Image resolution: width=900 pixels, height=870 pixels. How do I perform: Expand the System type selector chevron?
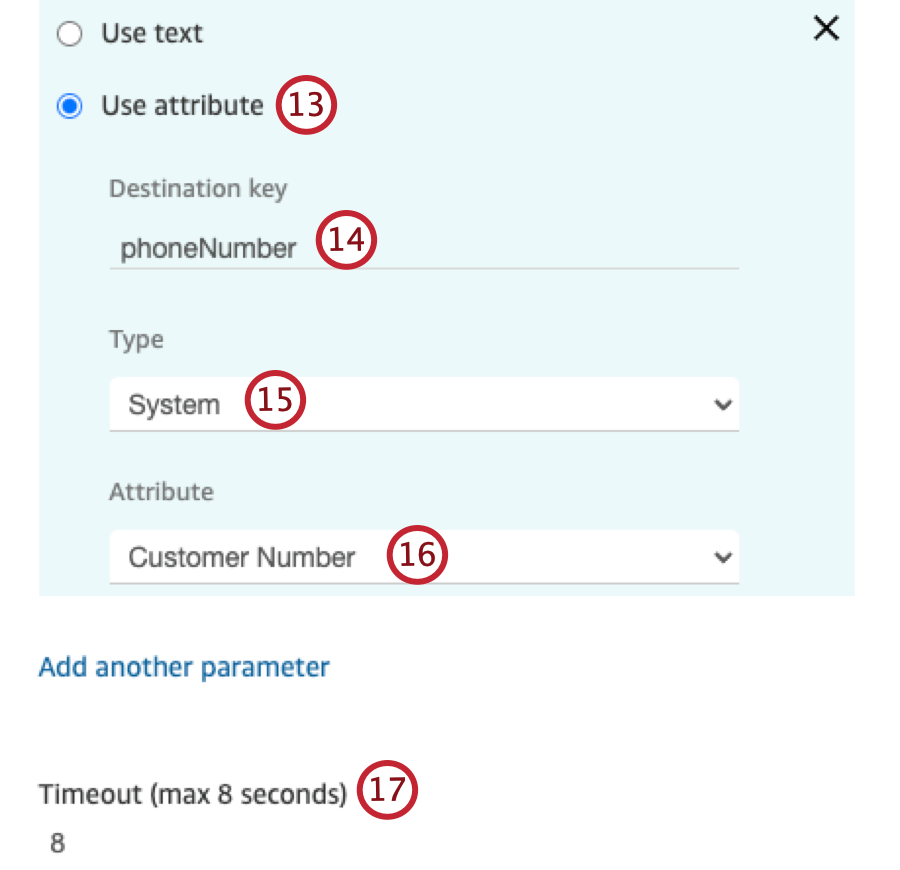pos(723,404)
